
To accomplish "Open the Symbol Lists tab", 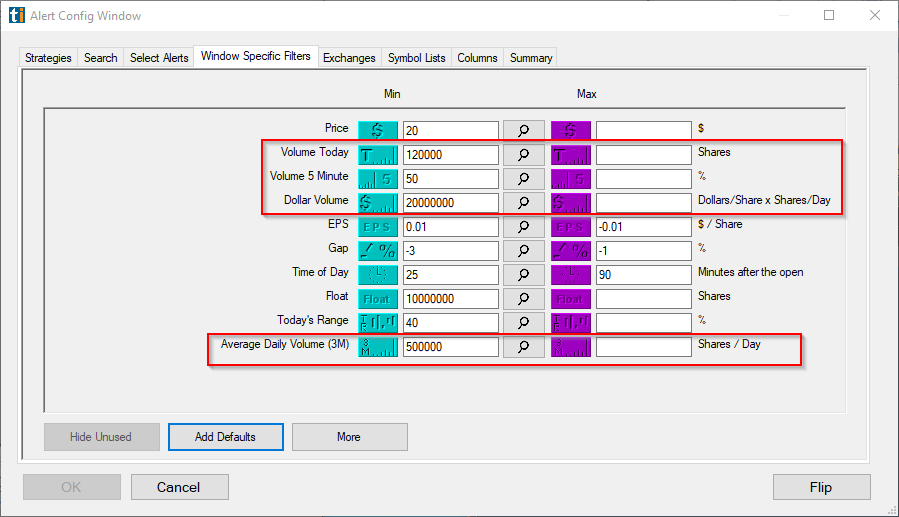I will (416, 58).
